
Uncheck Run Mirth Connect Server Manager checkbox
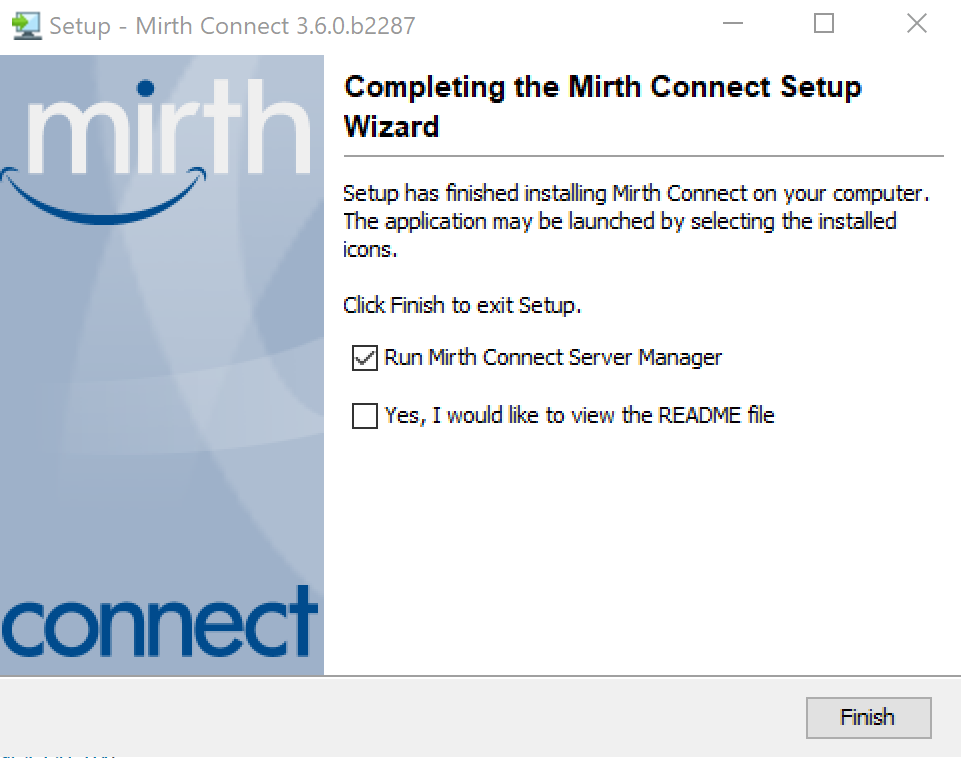click(365, 358)
